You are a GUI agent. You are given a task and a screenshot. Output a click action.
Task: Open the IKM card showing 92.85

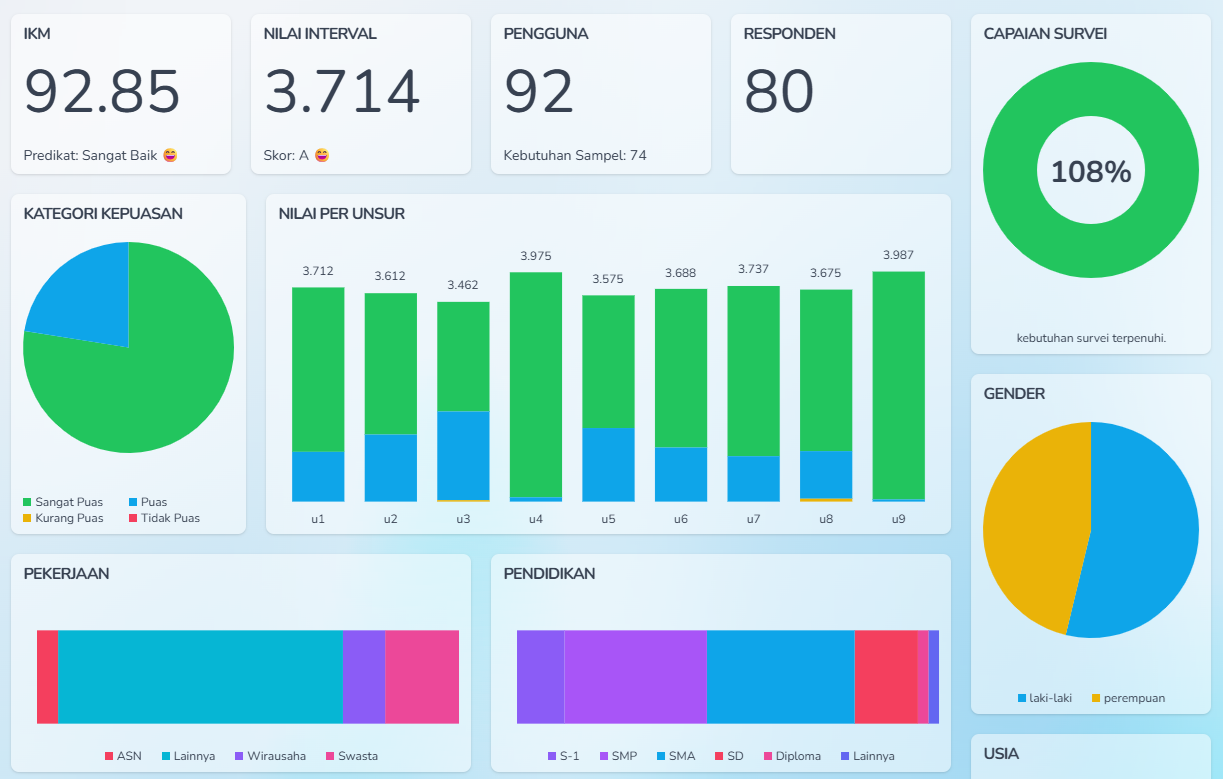pos(121,94)
